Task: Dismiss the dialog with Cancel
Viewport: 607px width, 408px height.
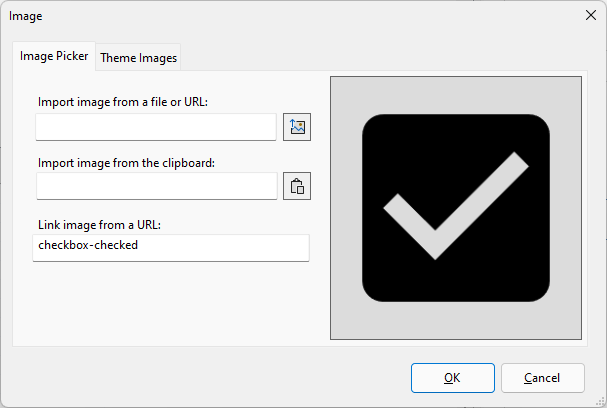Action: [542, 378]
